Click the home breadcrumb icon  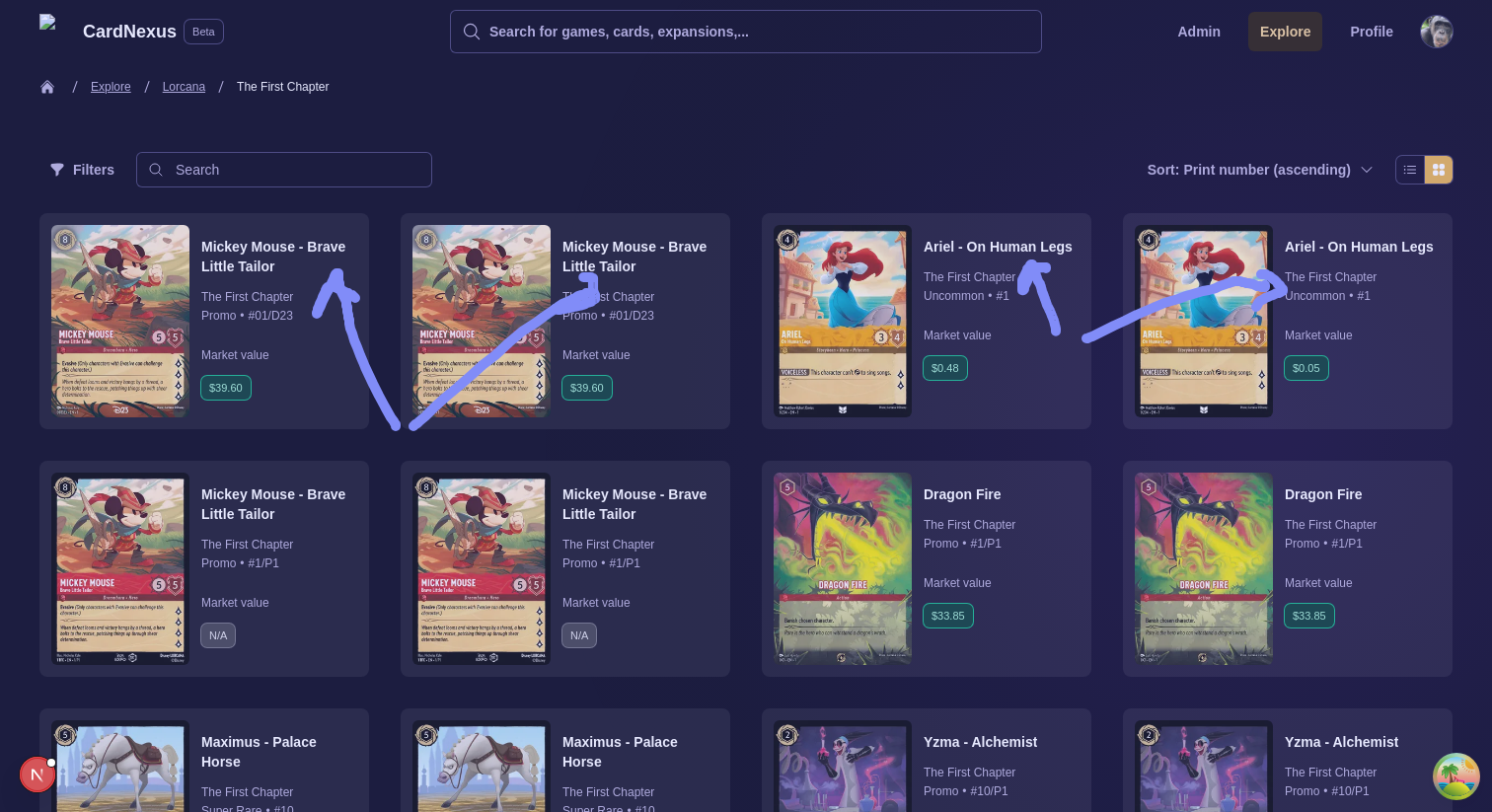tap(47, 87)
